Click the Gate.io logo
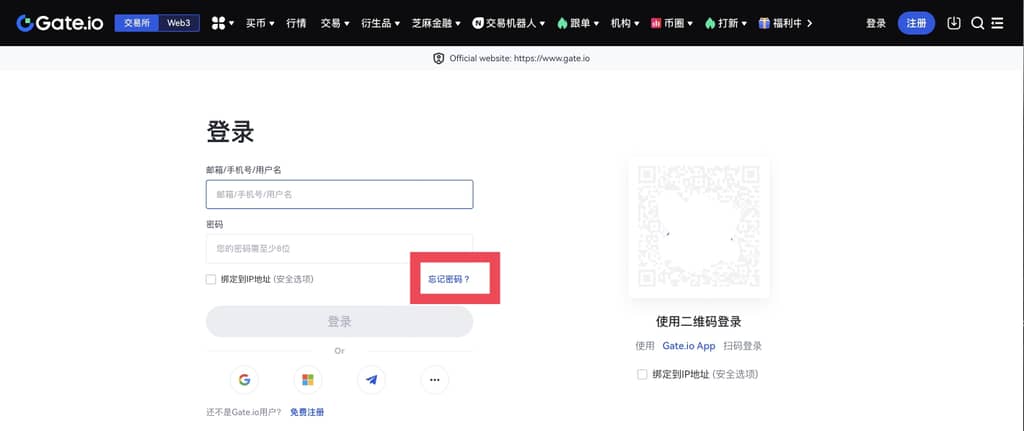1024x431 pixels. click(x=59, y=23)
